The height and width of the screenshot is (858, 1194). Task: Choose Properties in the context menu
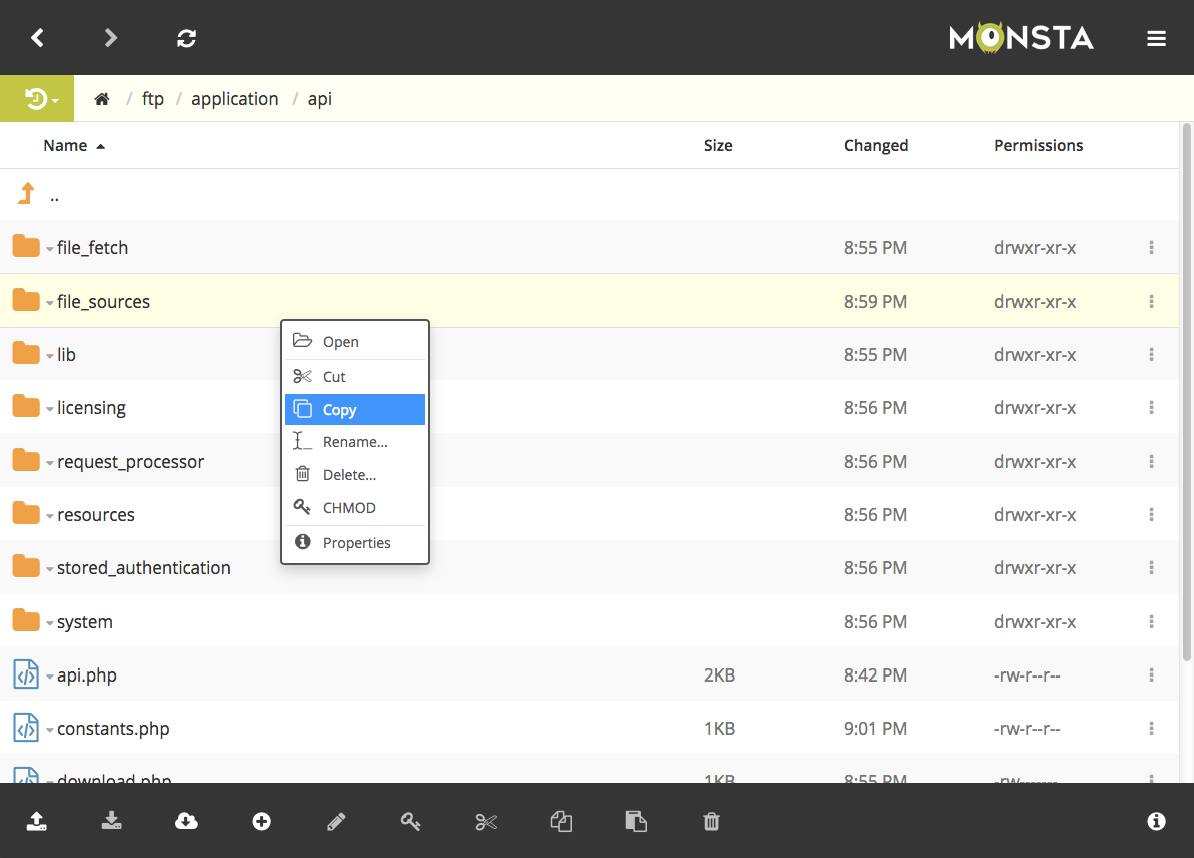pyautogui.click(x=355, y=543)
